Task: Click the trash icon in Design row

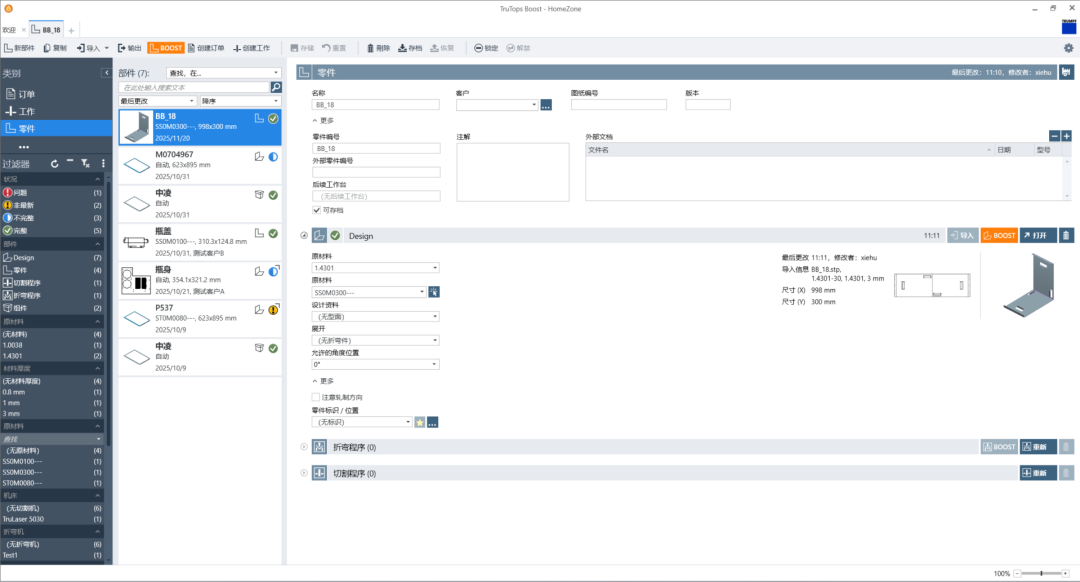Action: pyautogui.click(x=1066, y=235)
